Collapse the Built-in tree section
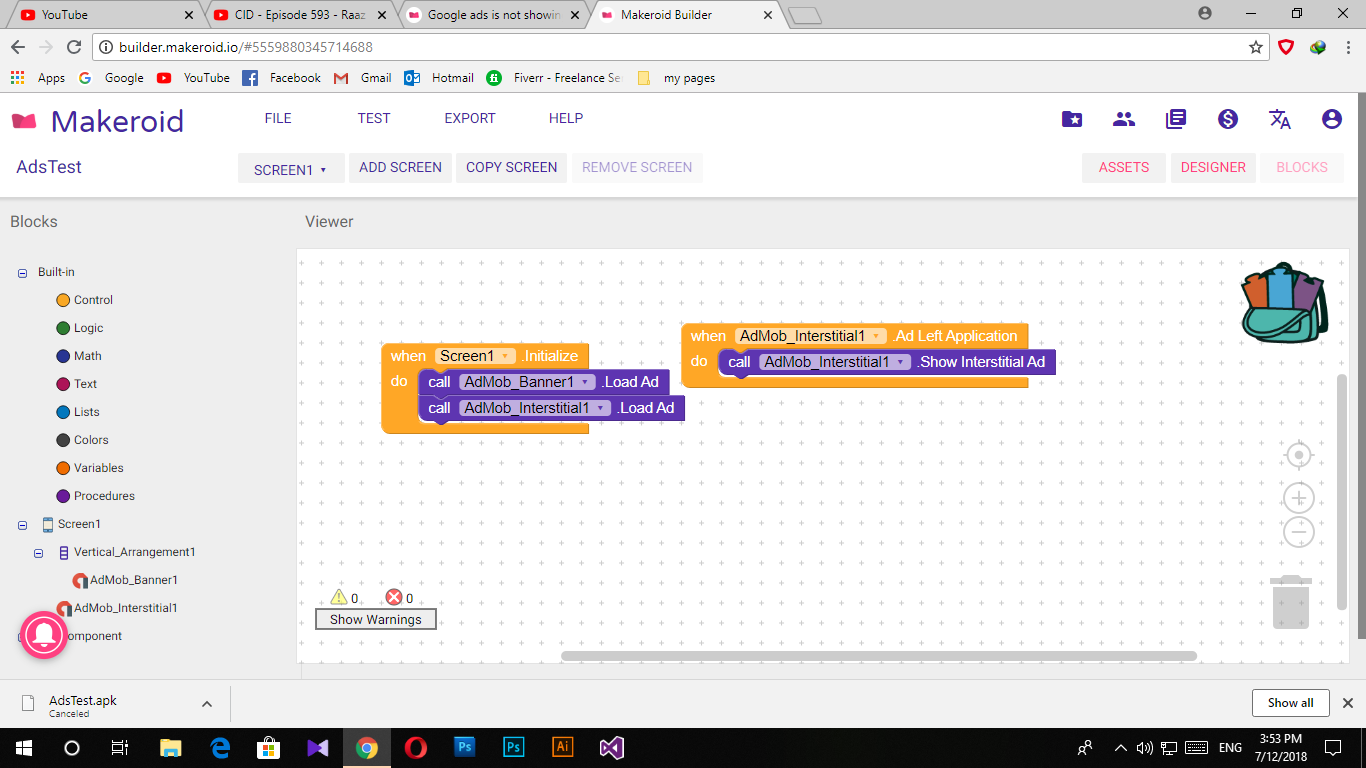 click(22, 272)
